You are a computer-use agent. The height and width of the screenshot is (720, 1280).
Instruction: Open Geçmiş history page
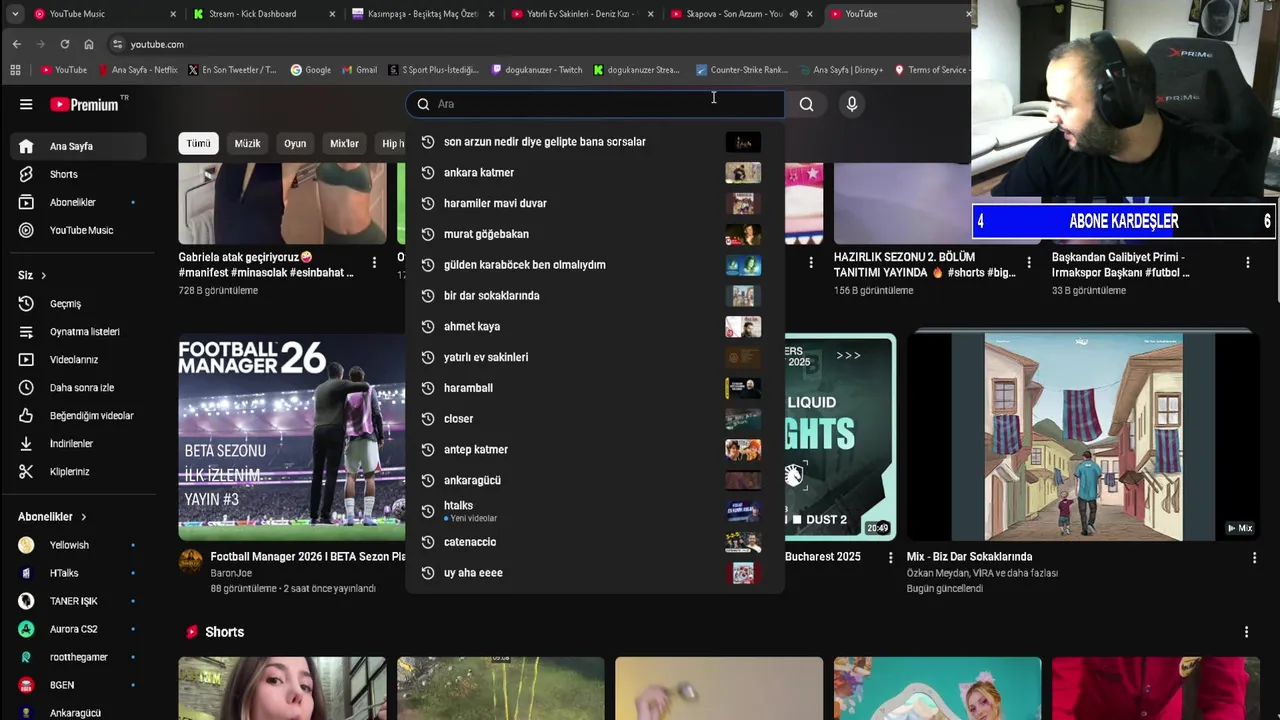[x=78, y=304]
